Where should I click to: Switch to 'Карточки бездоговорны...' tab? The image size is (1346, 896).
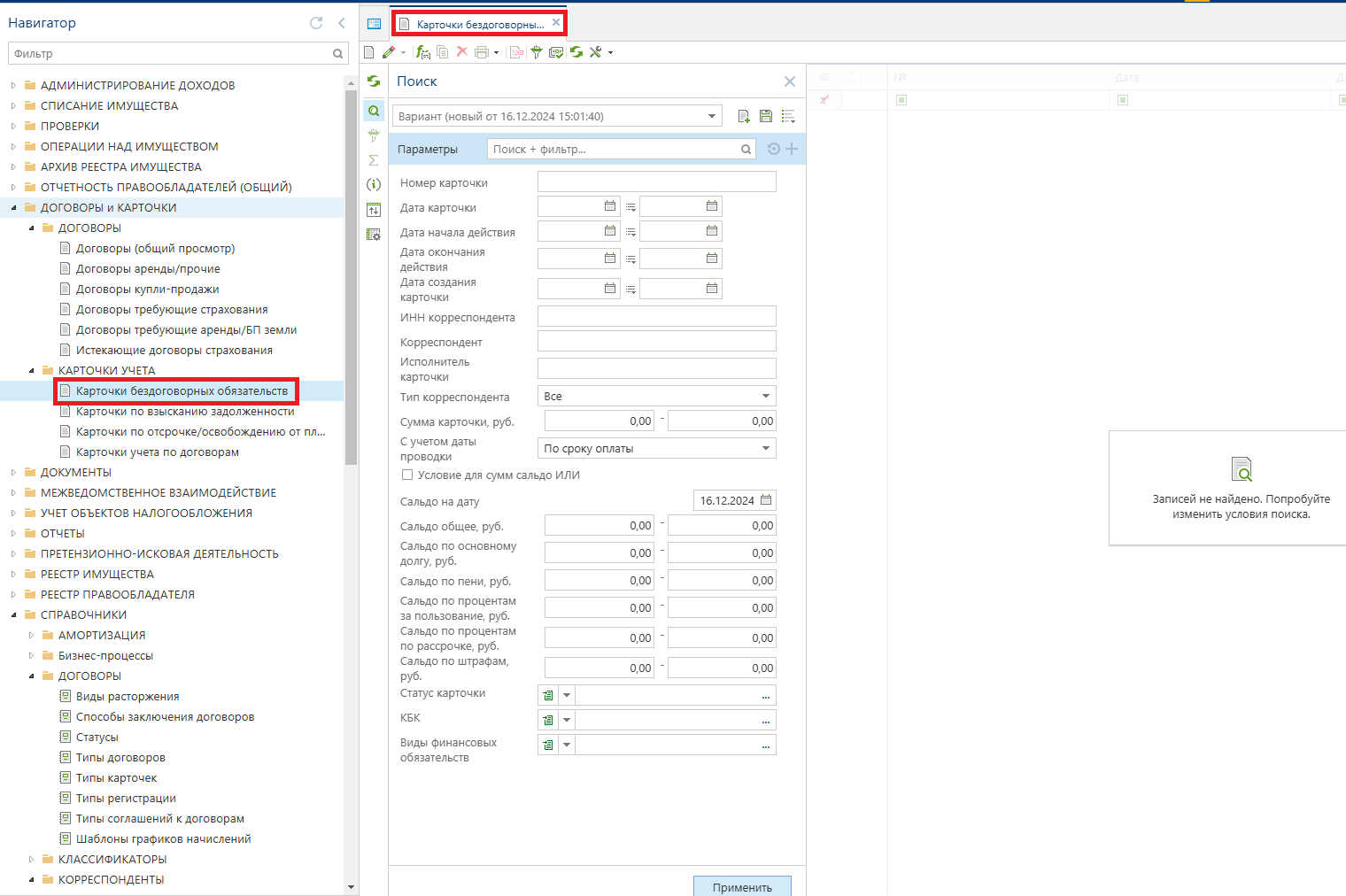[480, 25]
